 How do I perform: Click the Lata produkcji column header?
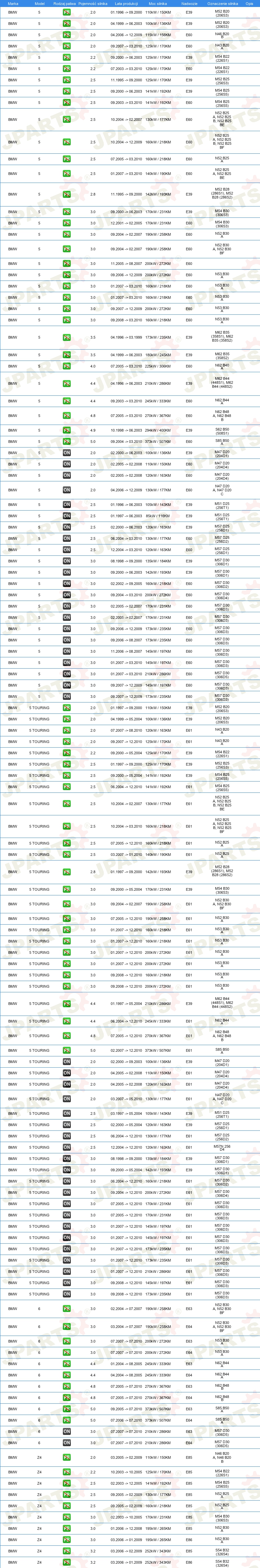126,4
